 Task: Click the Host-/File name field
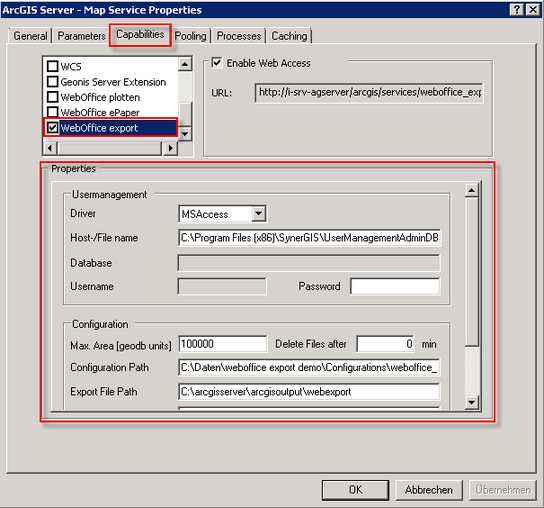(309, 238)
